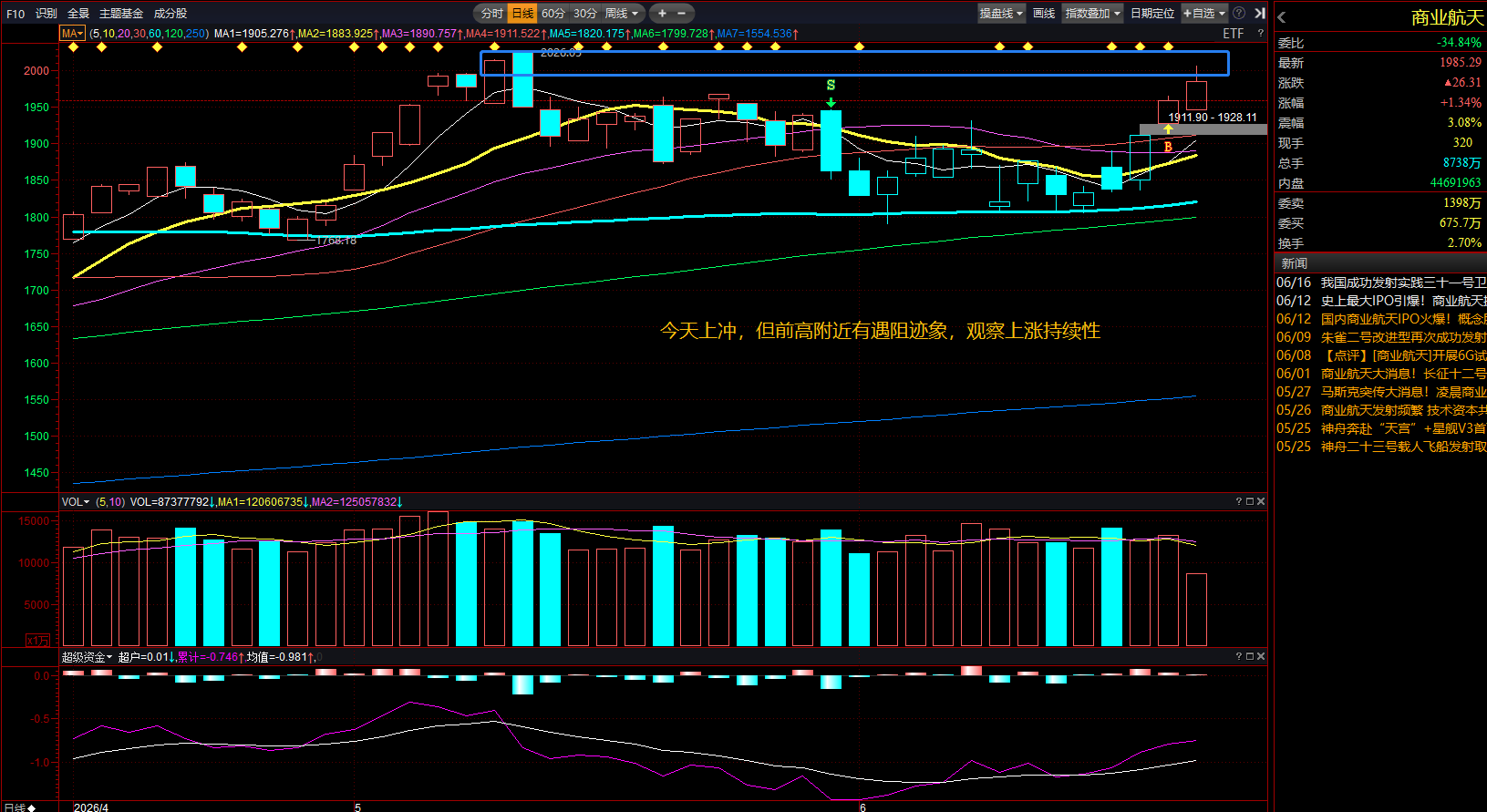Open the 全景 view
The height and width of the screenshot is (812, 1487).
tap(78, 14)
